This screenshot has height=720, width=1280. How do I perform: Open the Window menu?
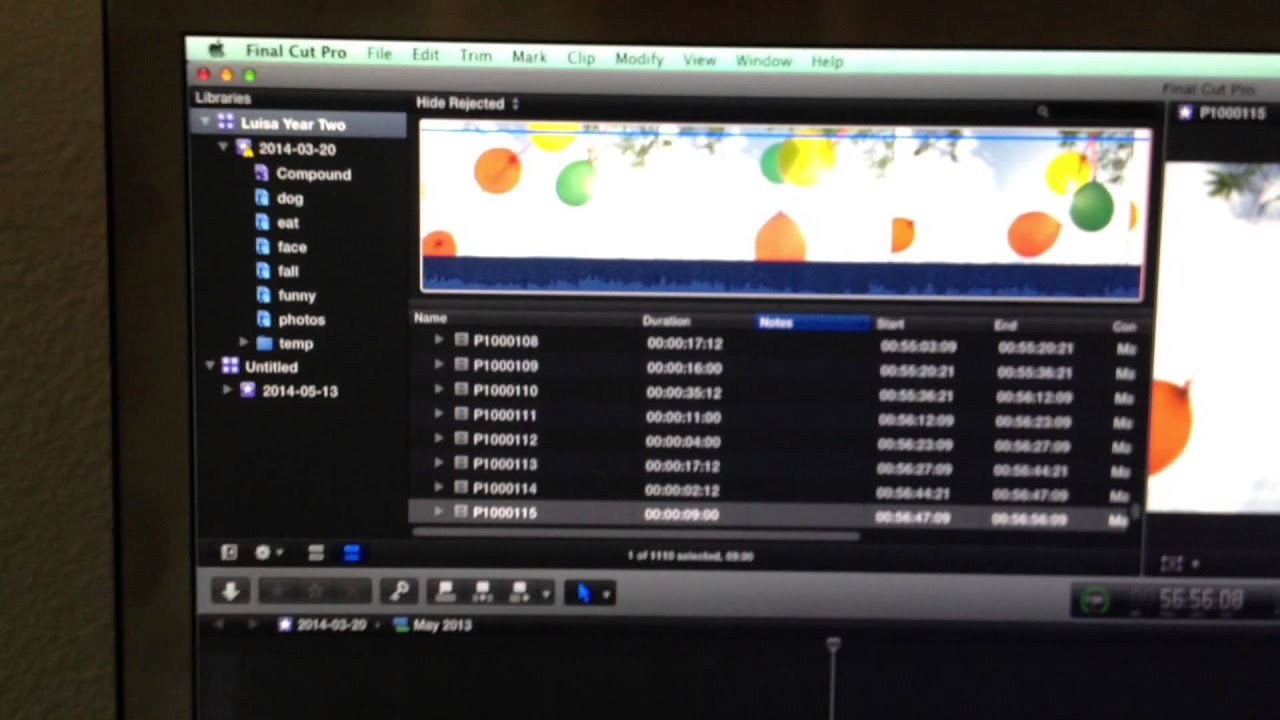(763, 61)
